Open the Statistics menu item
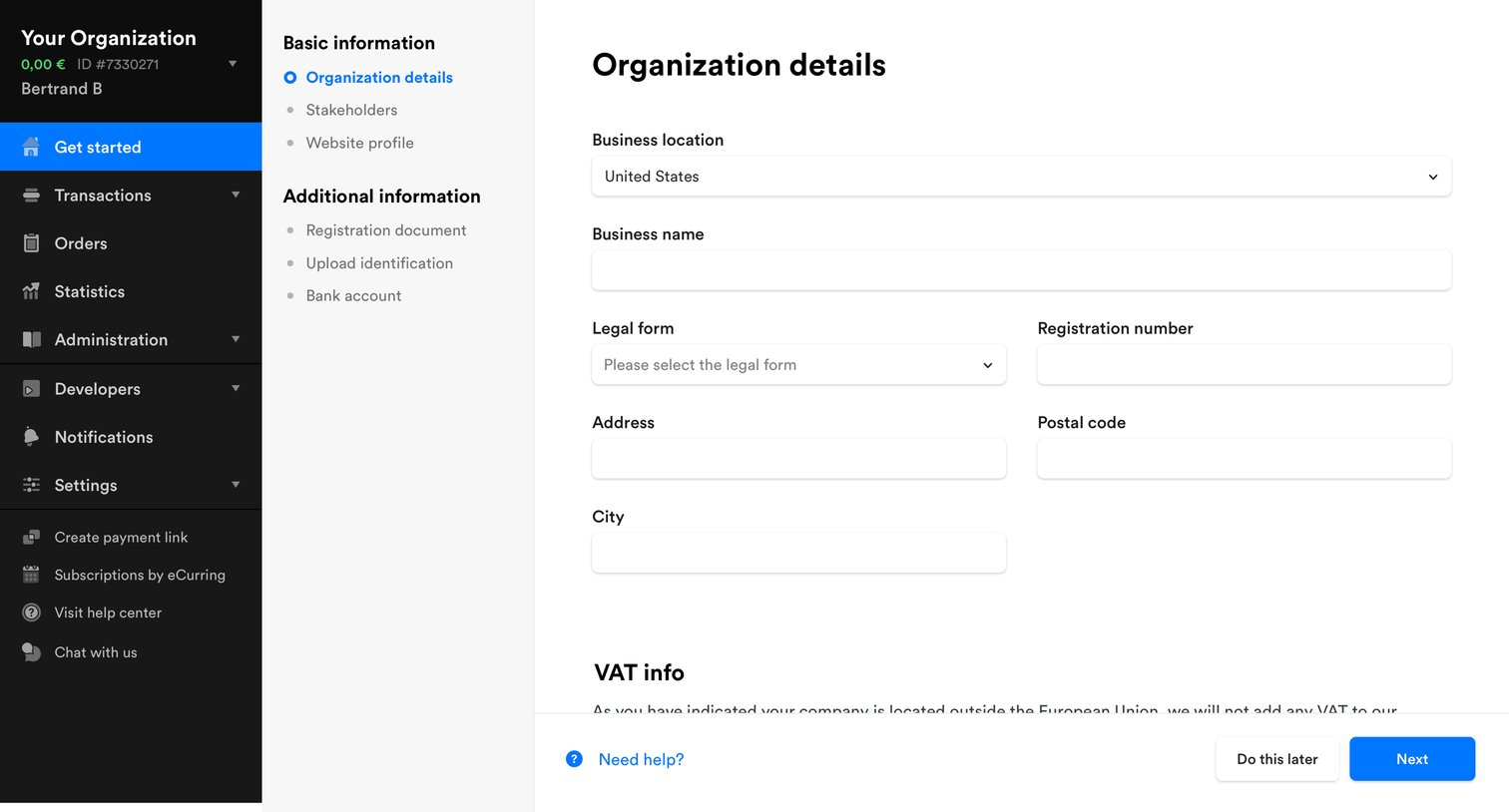The width and height of the screenshot is (1509, 812). (x=131, y=291)
